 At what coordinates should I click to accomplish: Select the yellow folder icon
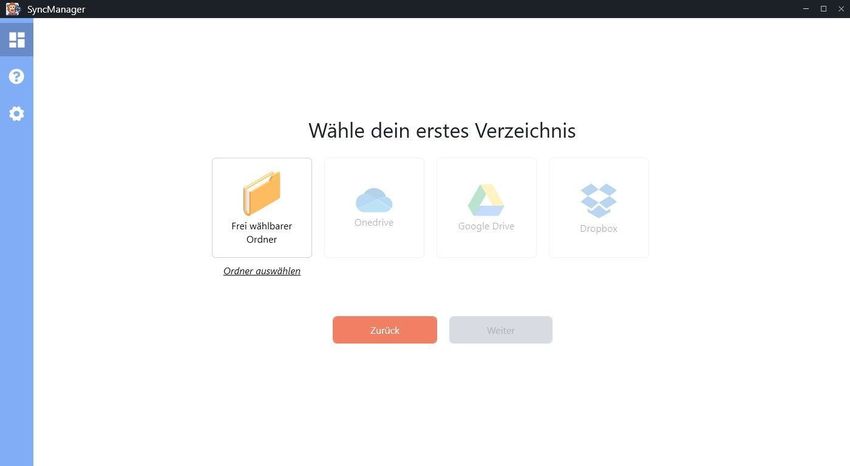pyautogui.click(x=262, y=193)
